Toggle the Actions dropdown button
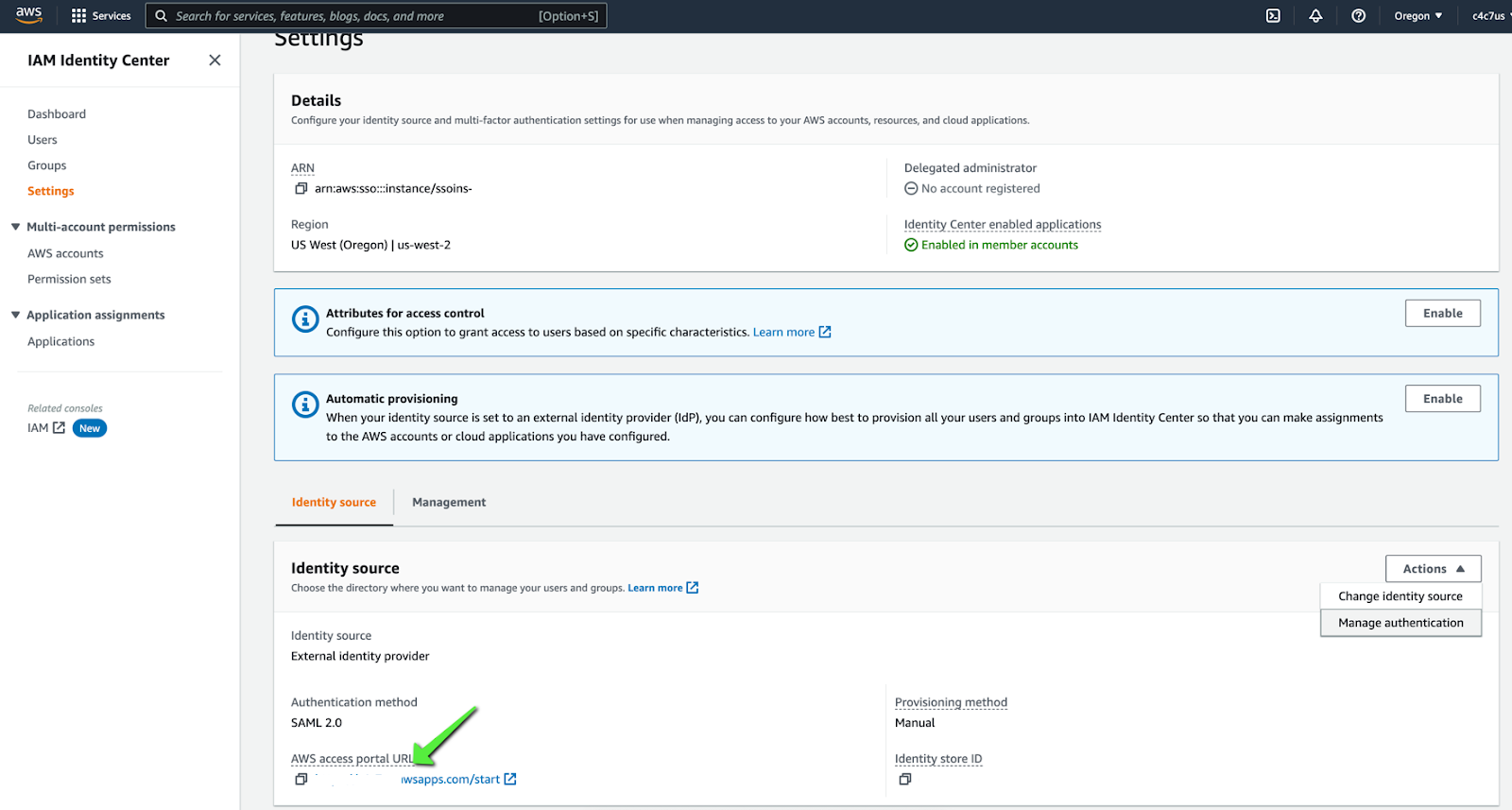The height and width of the screenshot is (810, 1512). tap(1433, 569)
